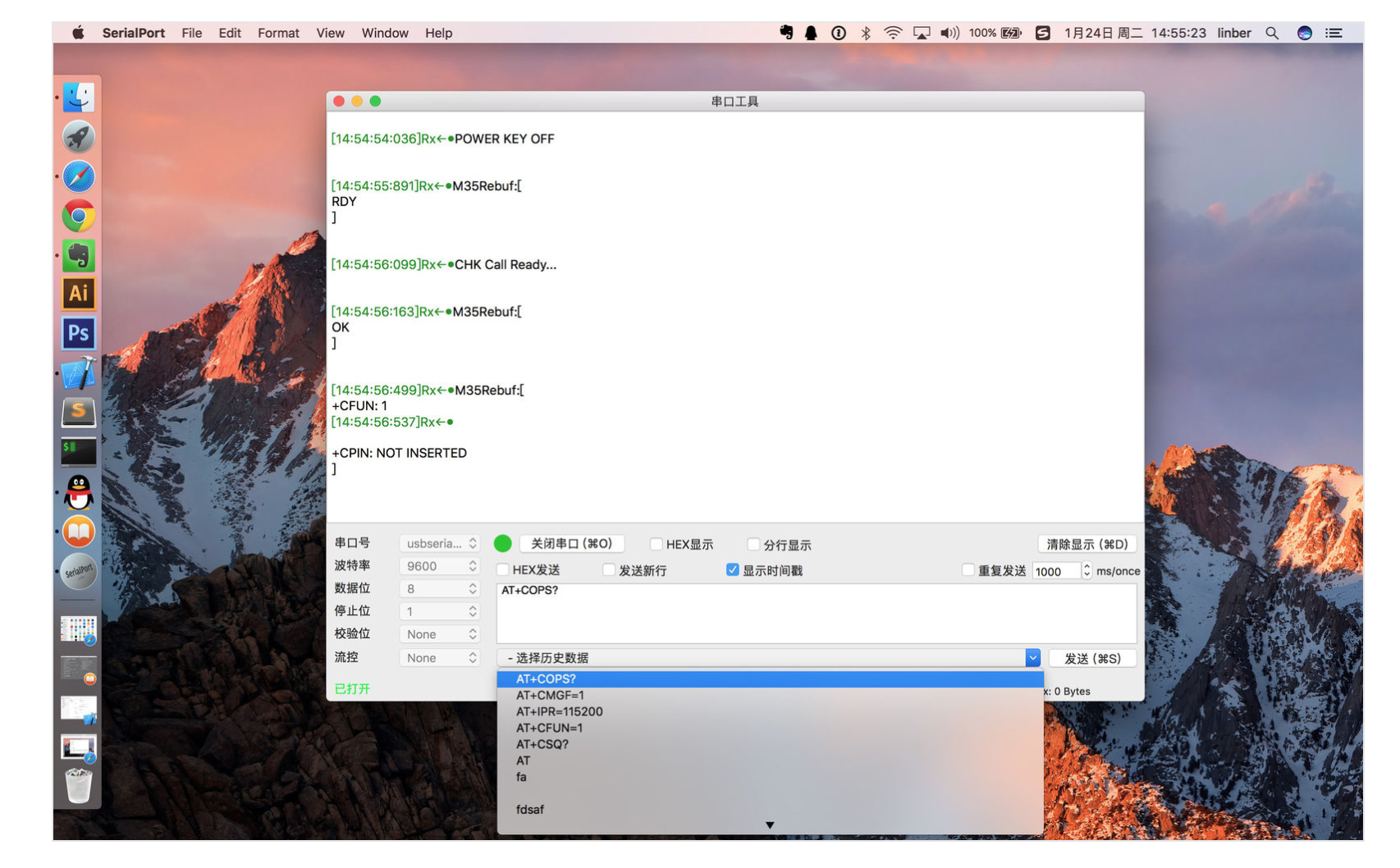
Task: Click the 1000 repeat interval field
Action: tap(1056, 571)
